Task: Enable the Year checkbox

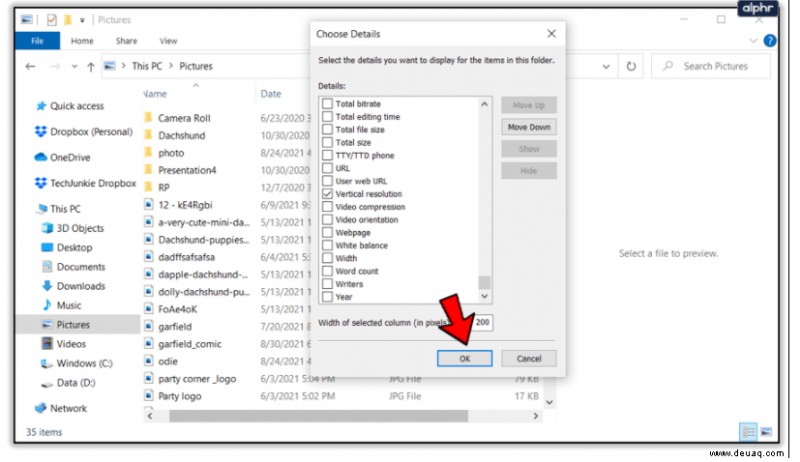Action: [328, 297]
